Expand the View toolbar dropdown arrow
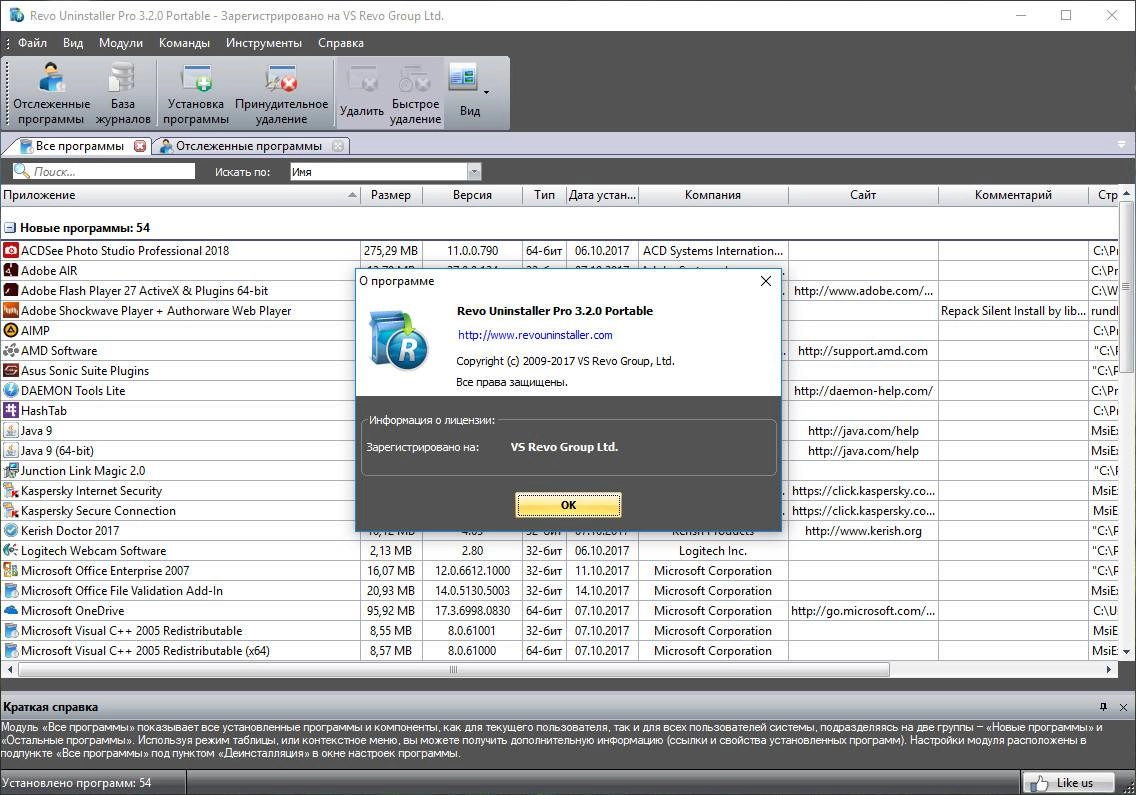 [x=486, y=92]
